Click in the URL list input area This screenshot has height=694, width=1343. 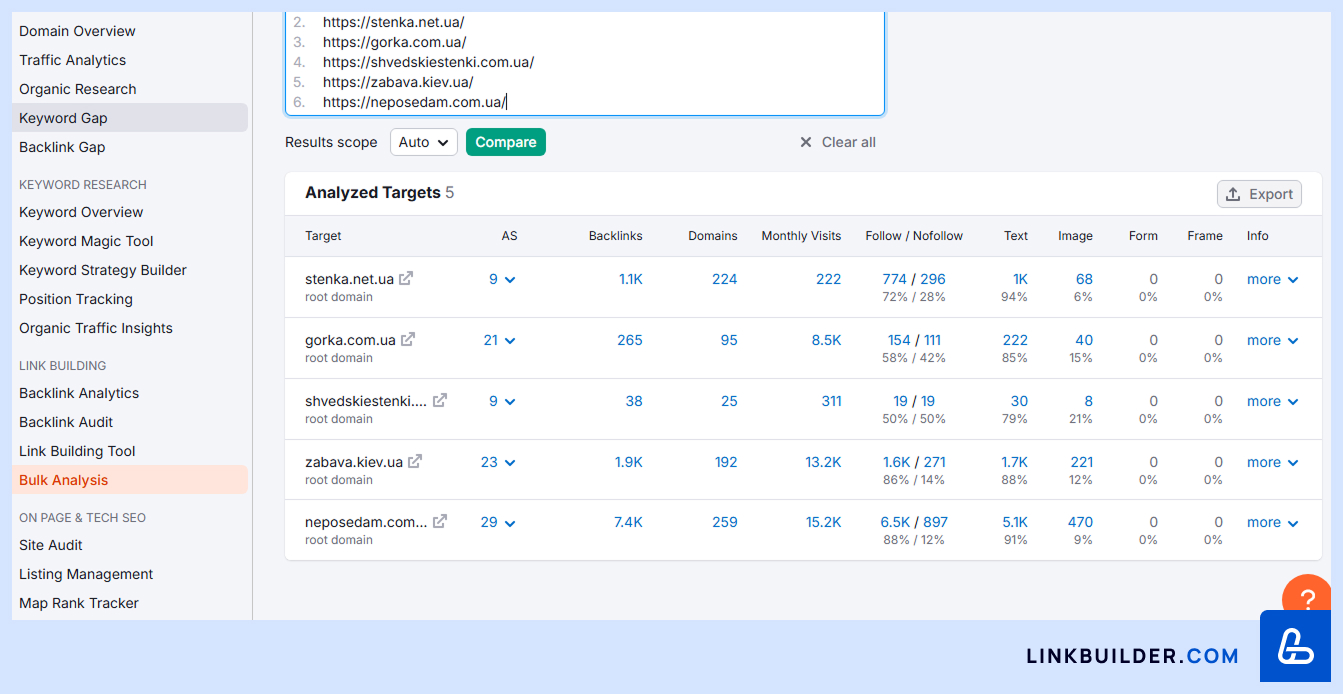pos(585,62)
